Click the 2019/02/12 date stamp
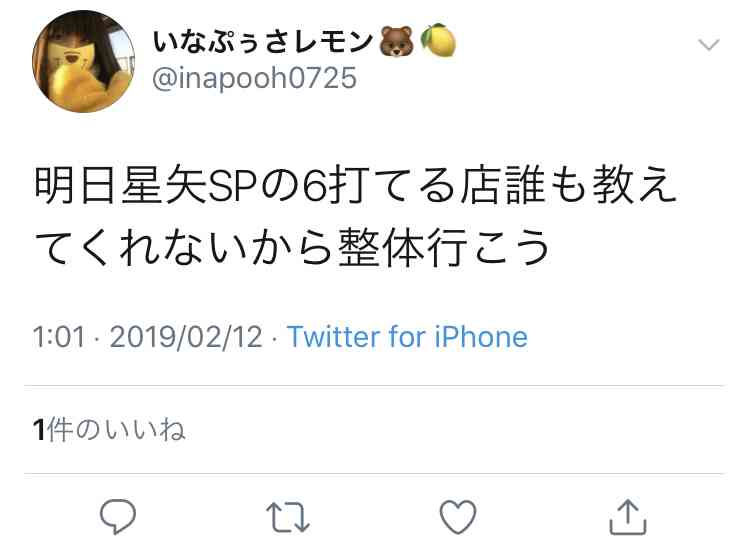Screen dimensions: 750x556 [187, 337]
